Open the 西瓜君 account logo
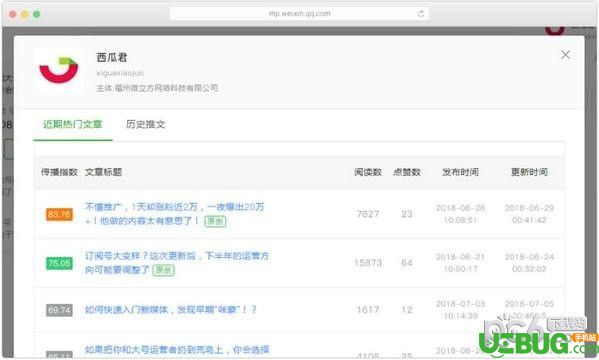The width and height of the screenshot is (599, 360). tap(58, 70)
